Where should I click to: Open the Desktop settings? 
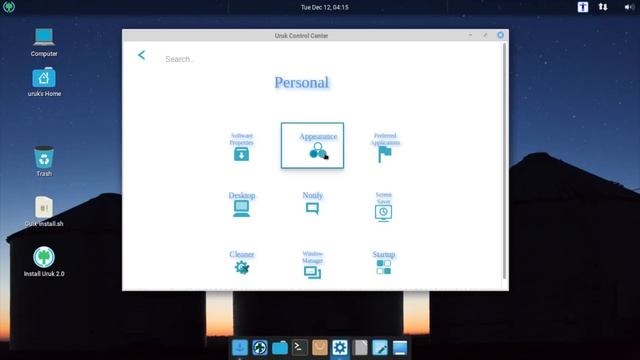(242, 204)
